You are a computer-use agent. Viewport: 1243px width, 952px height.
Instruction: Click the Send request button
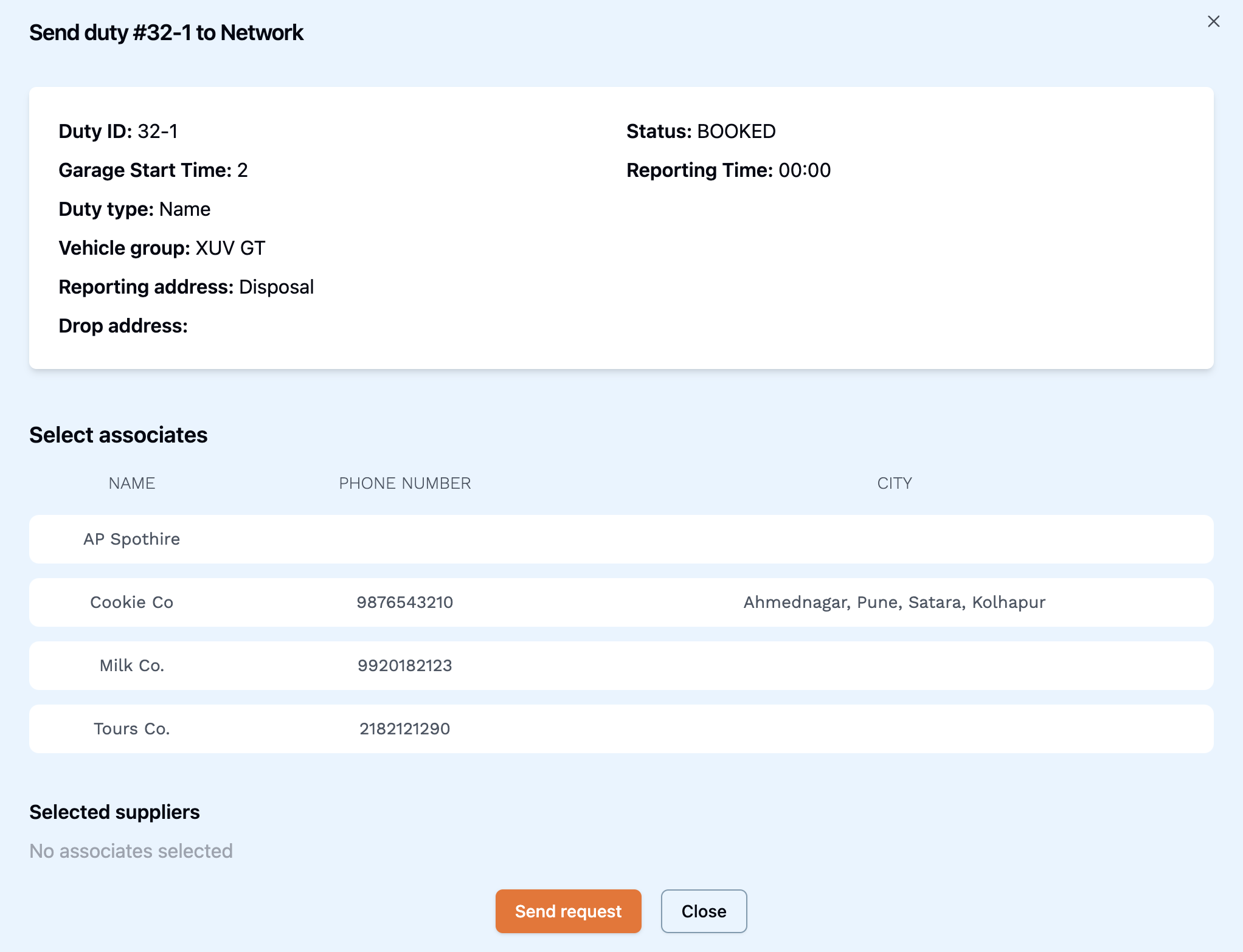click(568, 911)
